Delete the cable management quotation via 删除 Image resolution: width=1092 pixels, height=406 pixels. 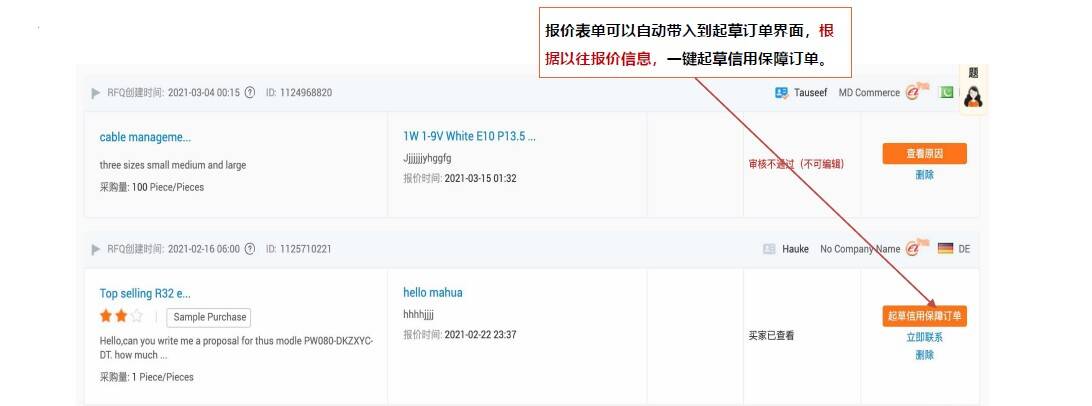(924, 175)
